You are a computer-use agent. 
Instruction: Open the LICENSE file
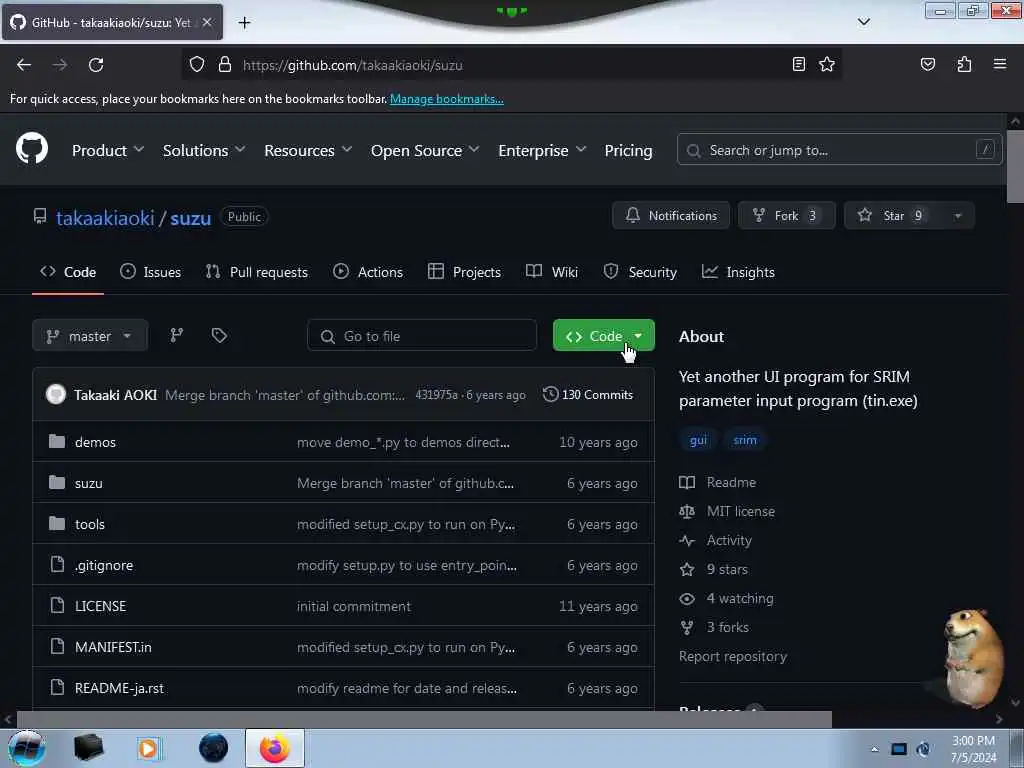[x=101, y=606]
